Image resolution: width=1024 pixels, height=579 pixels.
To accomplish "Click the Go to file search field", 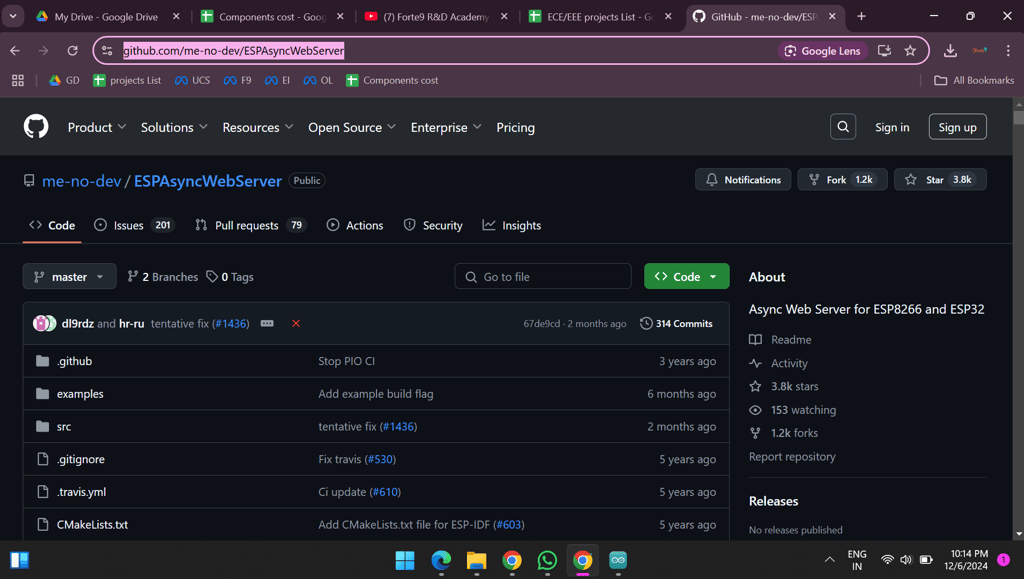I will coord(543,276).
